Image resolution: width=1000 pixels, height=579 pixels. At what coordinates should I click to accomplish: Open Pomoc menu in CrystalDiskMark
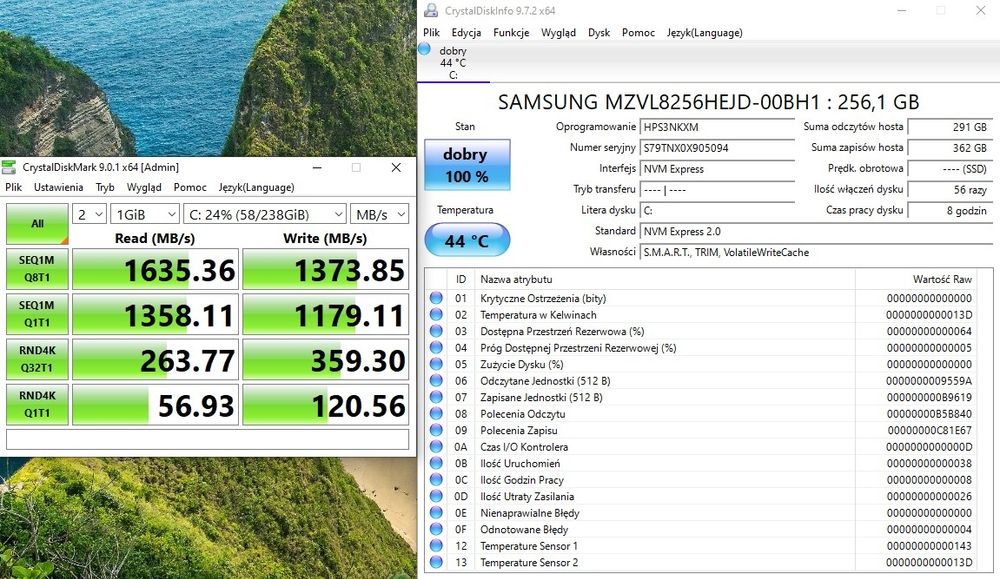pos(190,187)
